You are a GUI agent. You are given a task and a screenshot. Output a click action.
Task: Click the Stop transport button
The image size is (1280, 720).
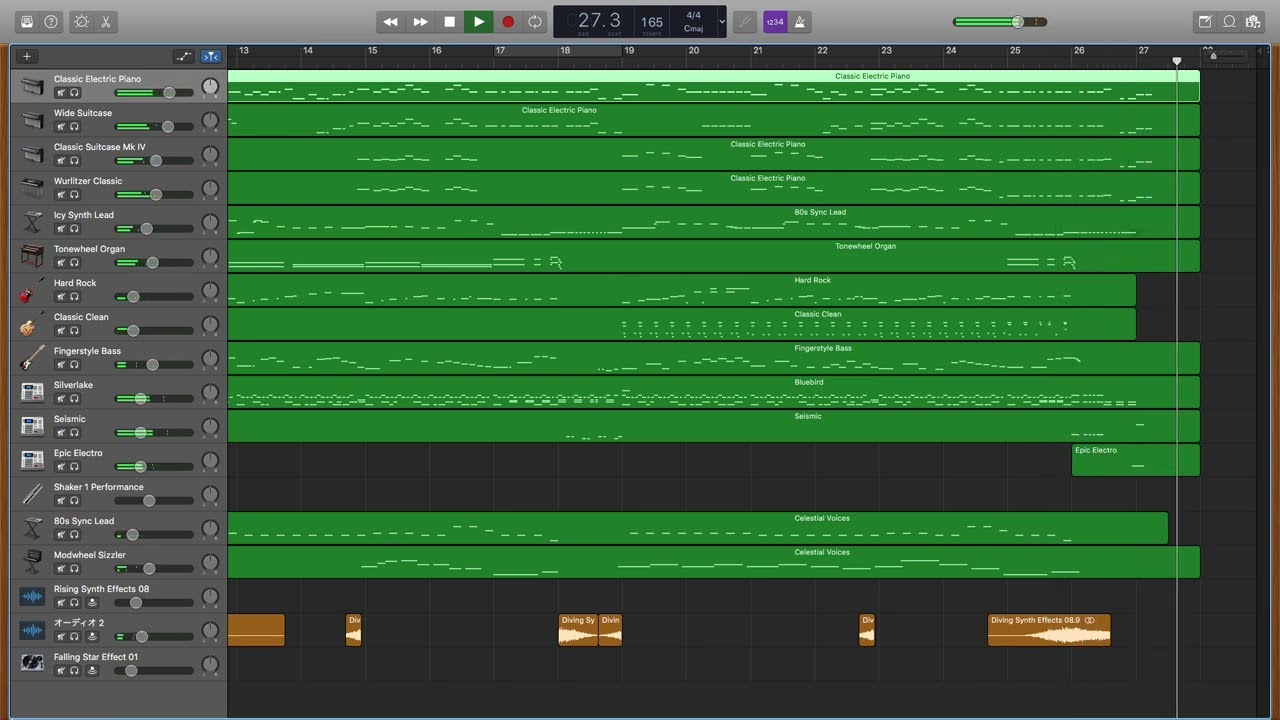449,21
